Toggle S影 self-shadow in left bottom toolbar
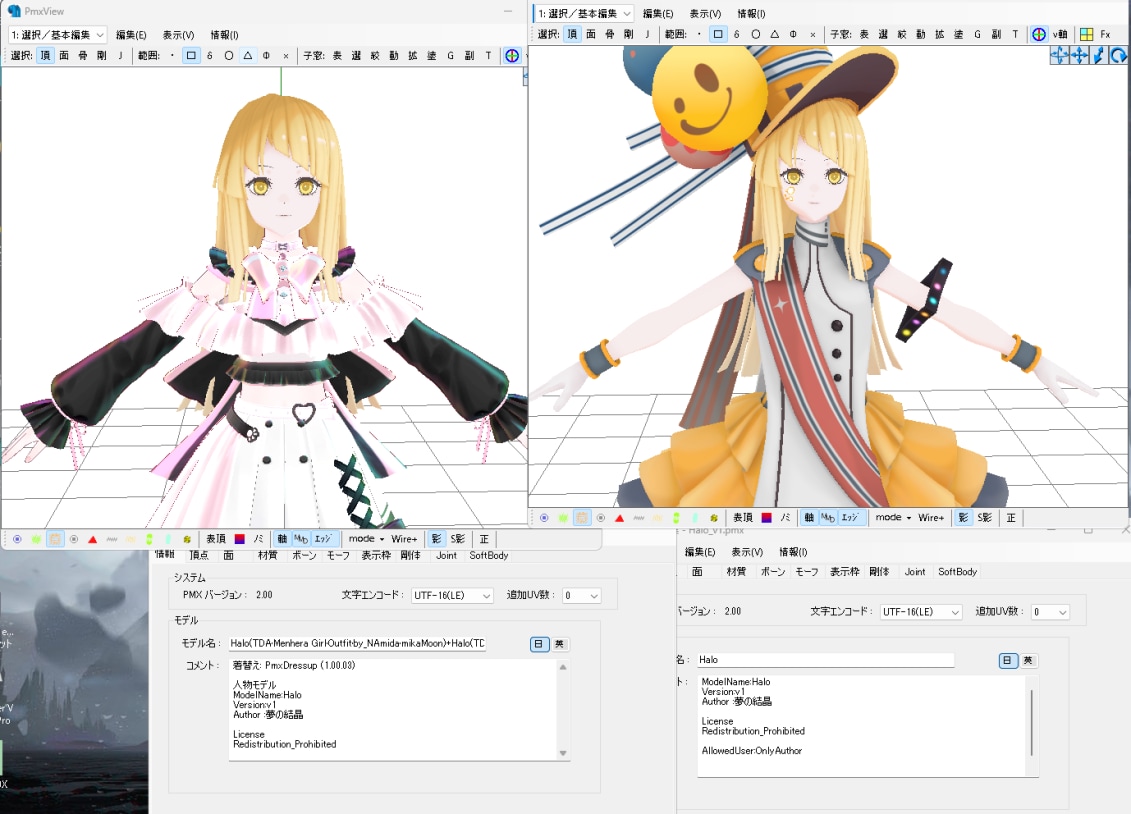The width and height of the screenshot is (1131, 814). click(457, 539)
